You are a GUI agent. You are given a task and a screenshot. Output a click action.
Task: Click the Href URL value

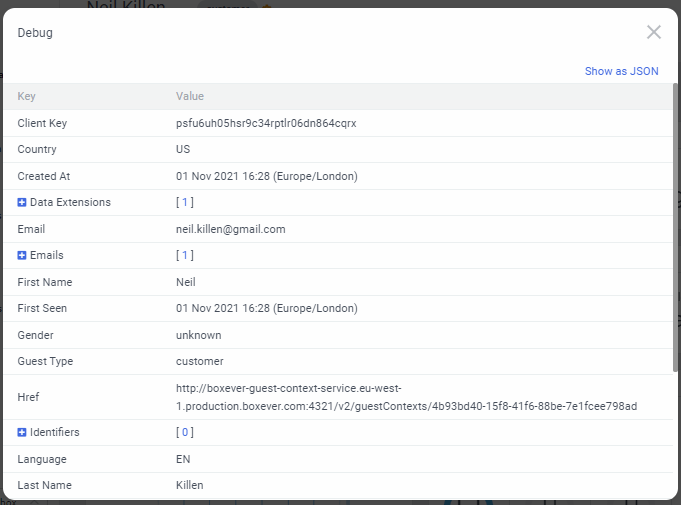point(406,397)
